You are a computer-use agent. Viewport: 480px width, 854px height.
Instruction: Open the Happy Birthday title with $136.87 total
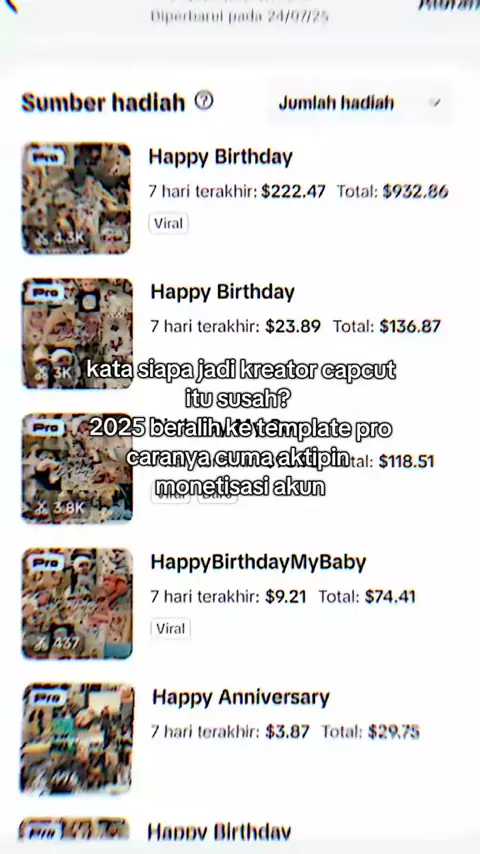point(222,292)
